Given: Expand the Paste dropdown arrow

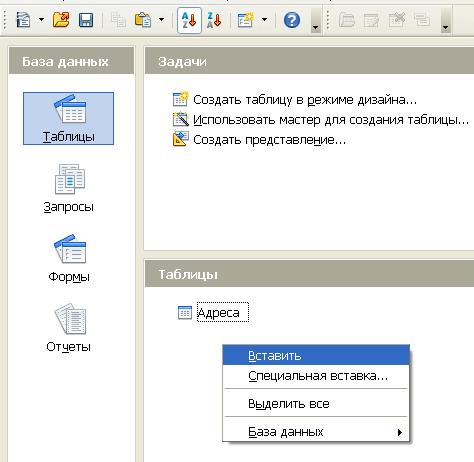Looking at the screenshot, I should tap(161, 20).
